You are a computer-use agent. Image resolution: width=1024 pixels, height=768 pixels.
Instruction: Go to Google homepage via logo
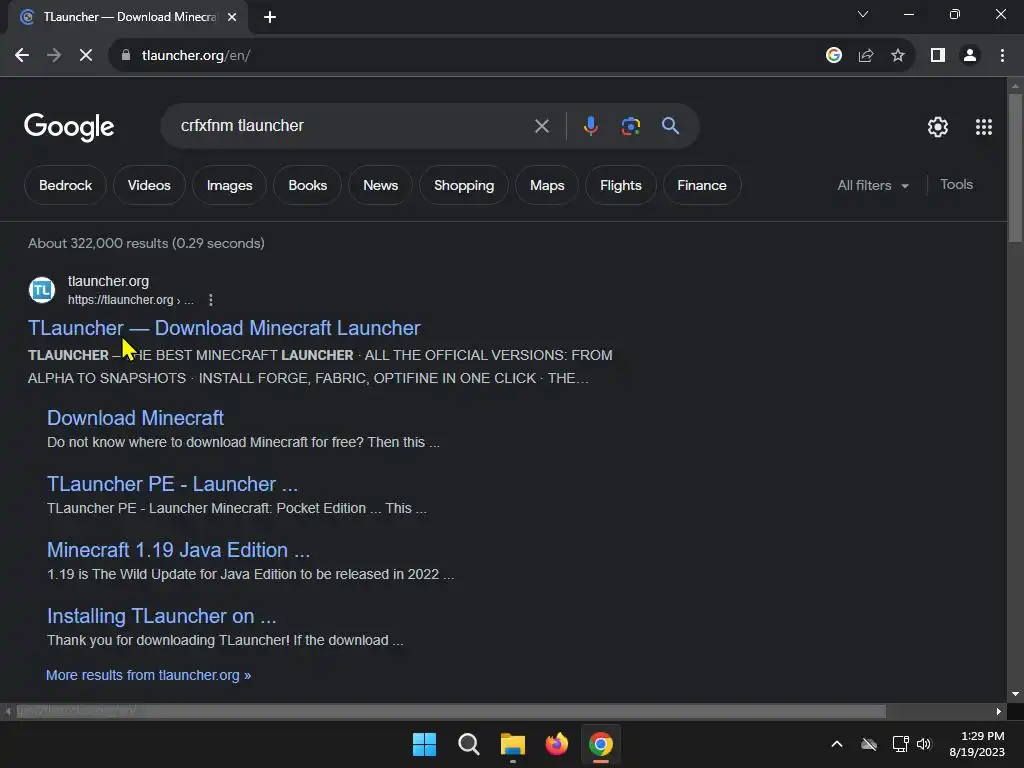pos(69,127)
